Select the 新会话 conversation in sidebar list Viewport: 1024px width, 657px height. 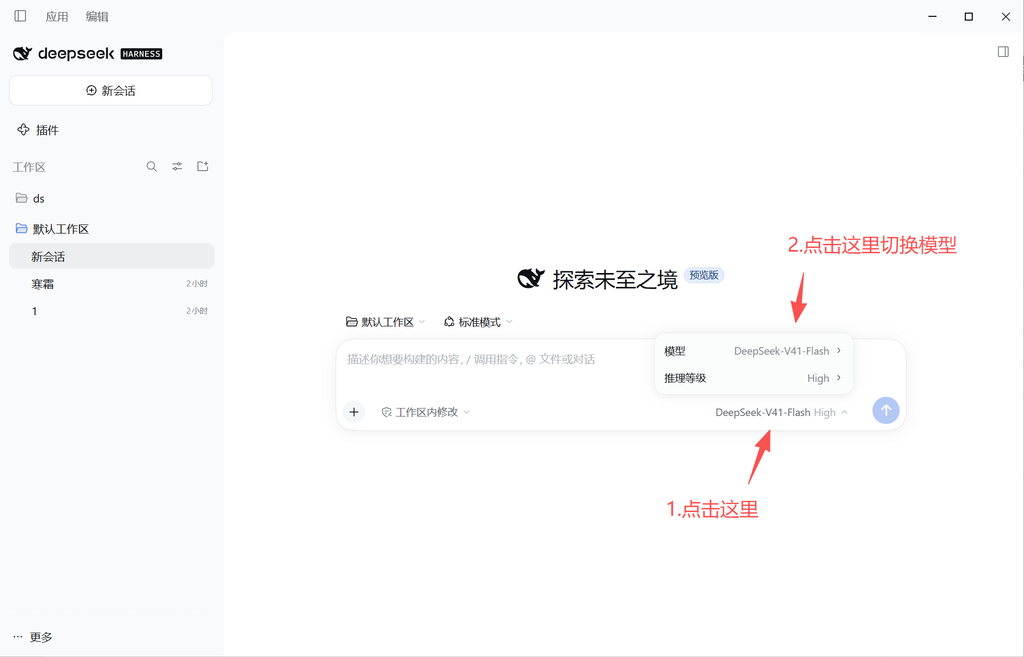pyautogui.click(x=112, y=256)
